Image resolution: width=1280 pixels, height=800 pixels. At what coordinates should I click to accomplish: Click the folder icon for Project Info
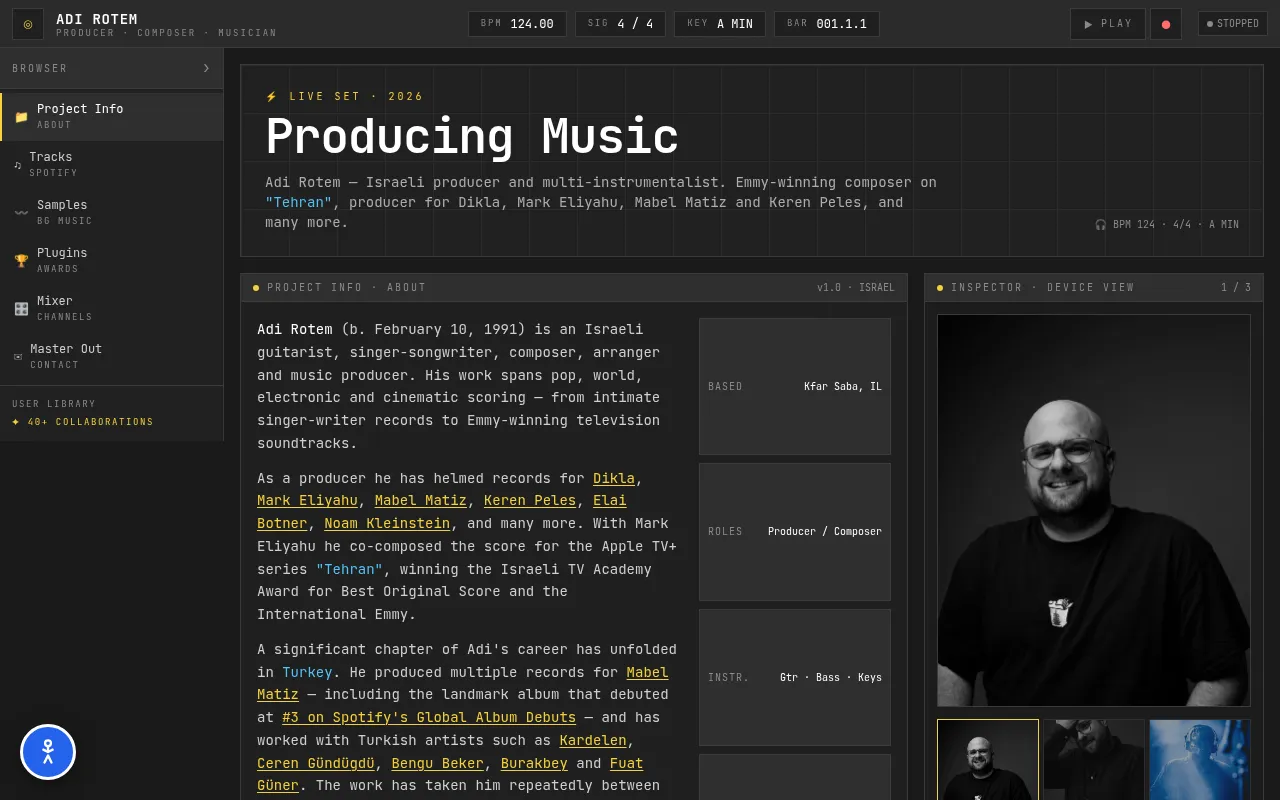(21, 117)
